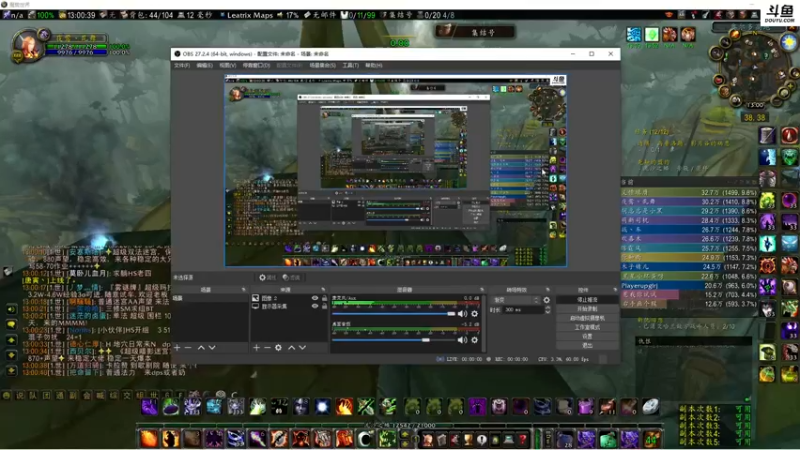Click the OBS preview canvas

(x=395, y=171)
